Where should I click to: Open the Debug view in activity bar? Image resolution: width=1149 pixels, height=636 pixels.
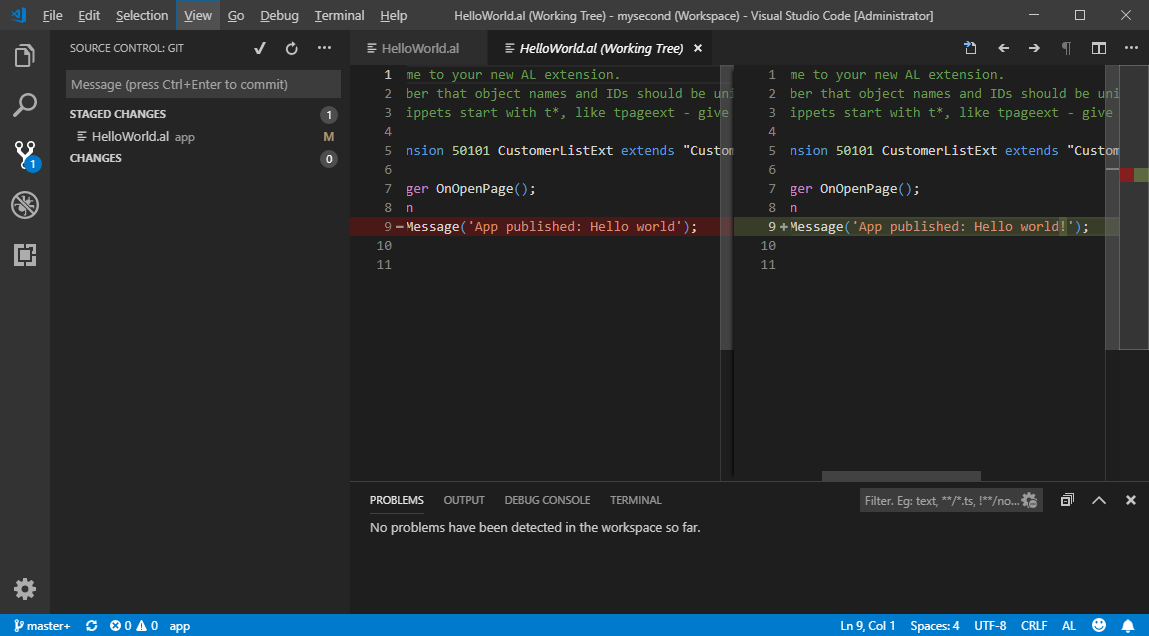[x=25, y=206]
